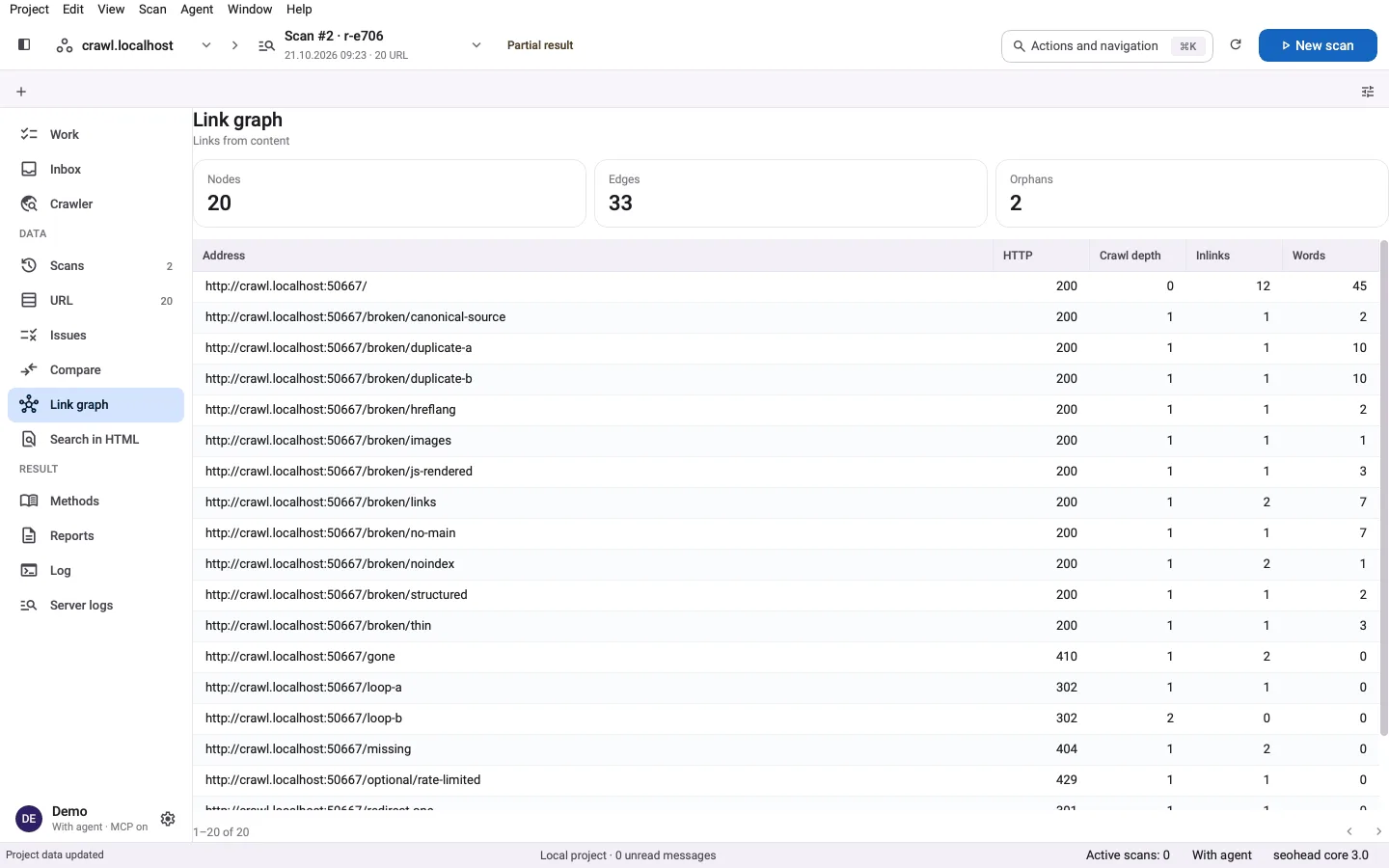
Task: Select the /gone URL row
Action: [x=786, y=656]
